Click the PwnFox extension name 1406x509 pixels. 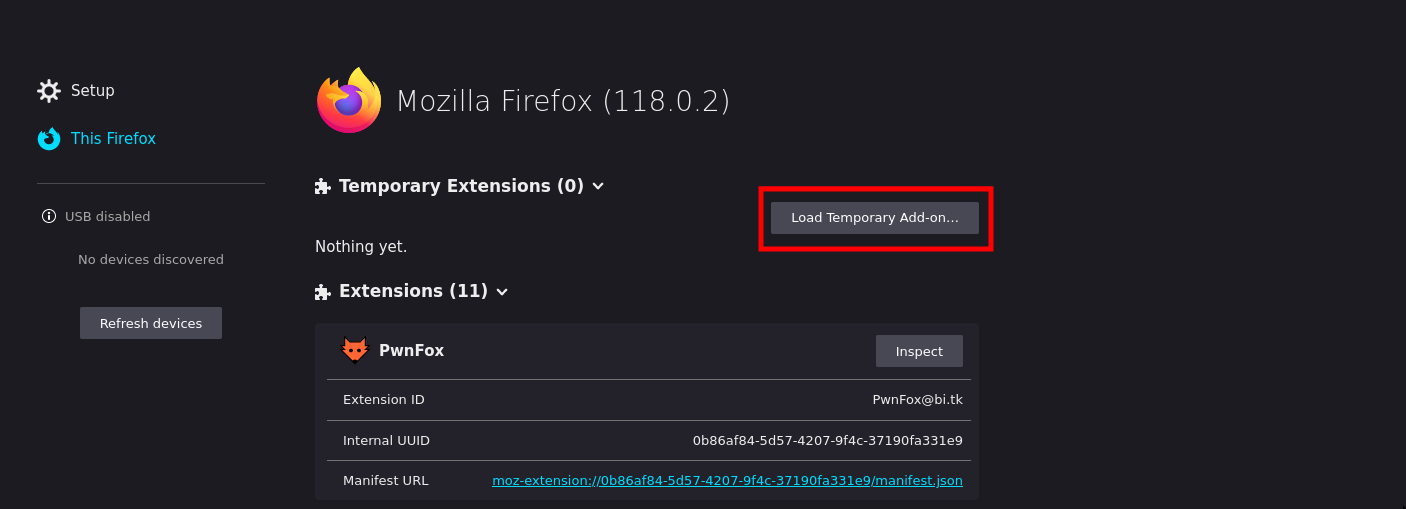[x=411, y=351]
